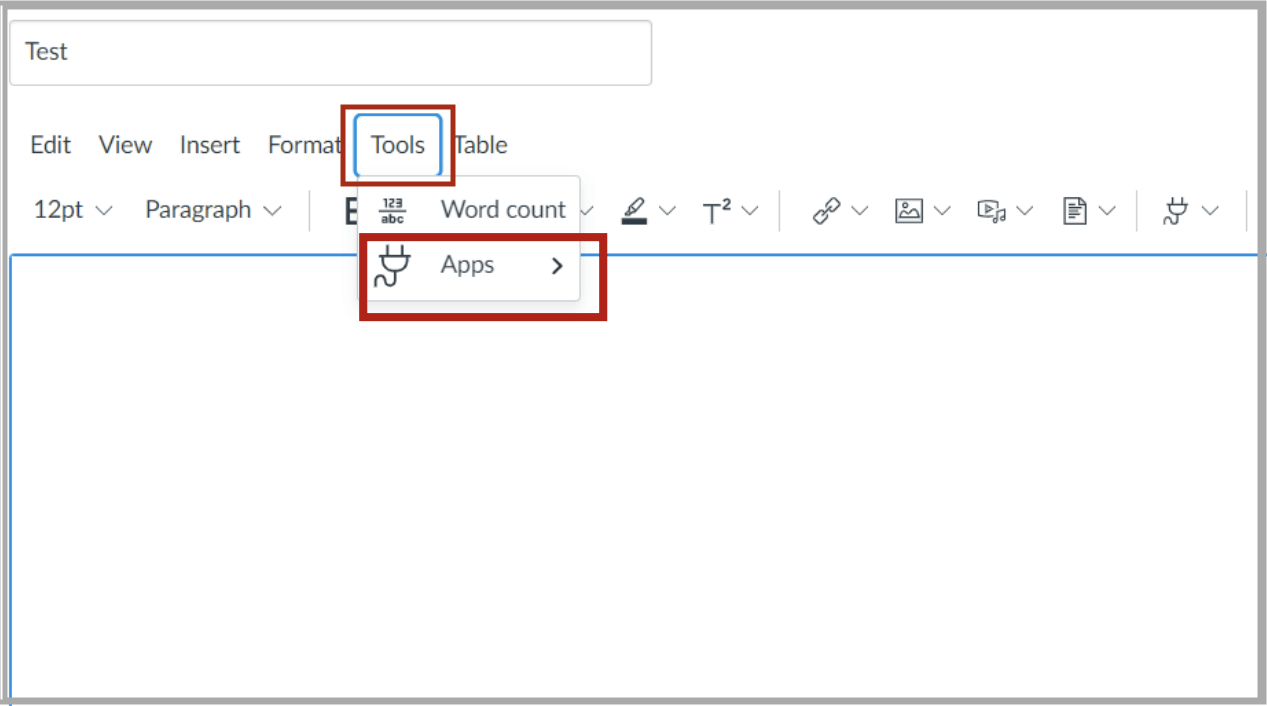Open the link options chevron
This screenshot has width=1267, height=706.
click(858, 210)
